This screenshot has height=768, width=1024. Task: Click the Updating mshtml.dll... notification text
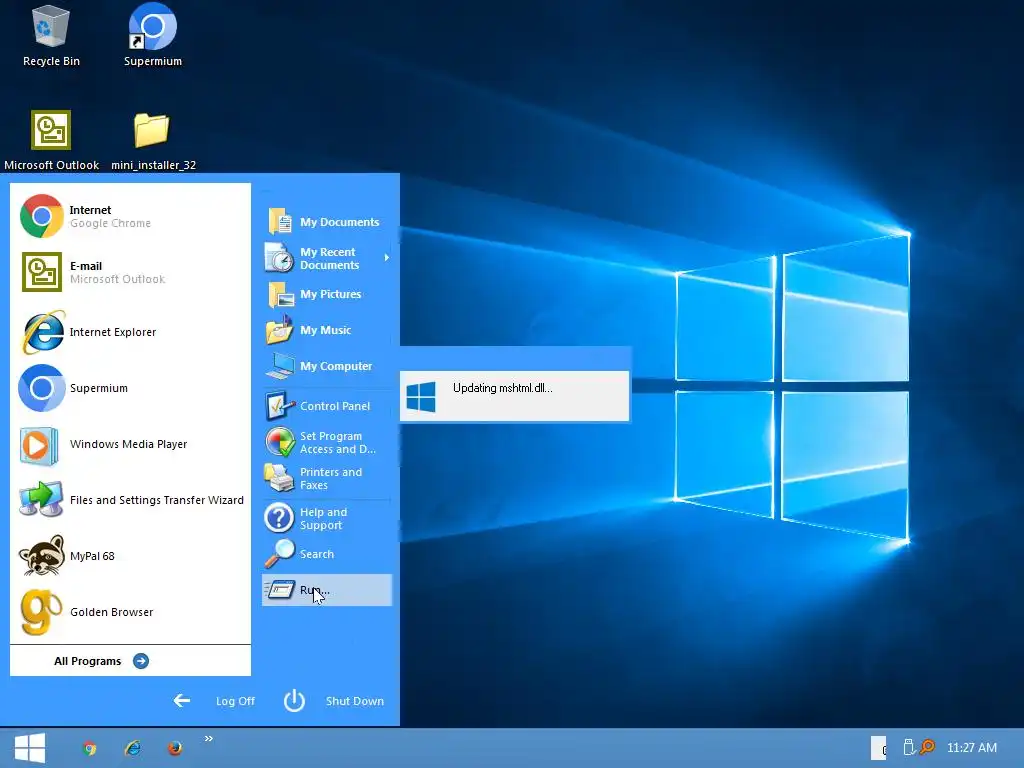pos(503,388)
